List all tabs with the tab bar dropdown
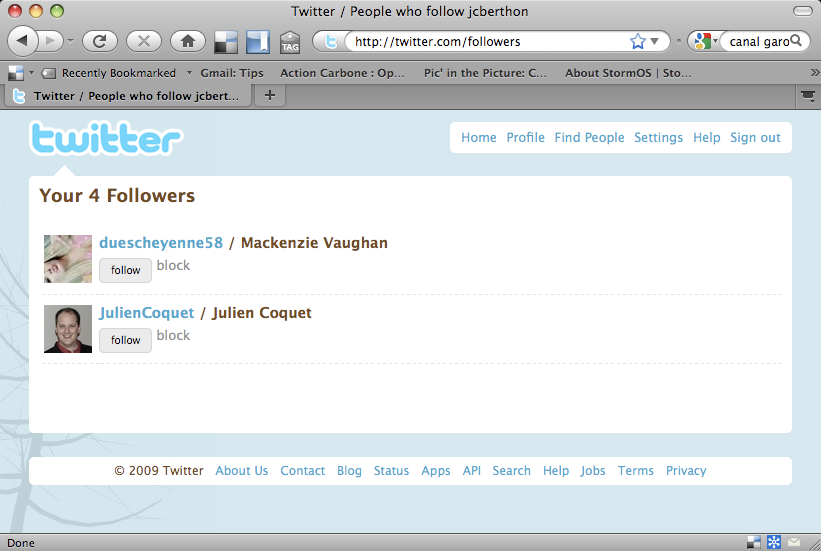The height and width of the screenshot is (551, 821). point(808,96)
